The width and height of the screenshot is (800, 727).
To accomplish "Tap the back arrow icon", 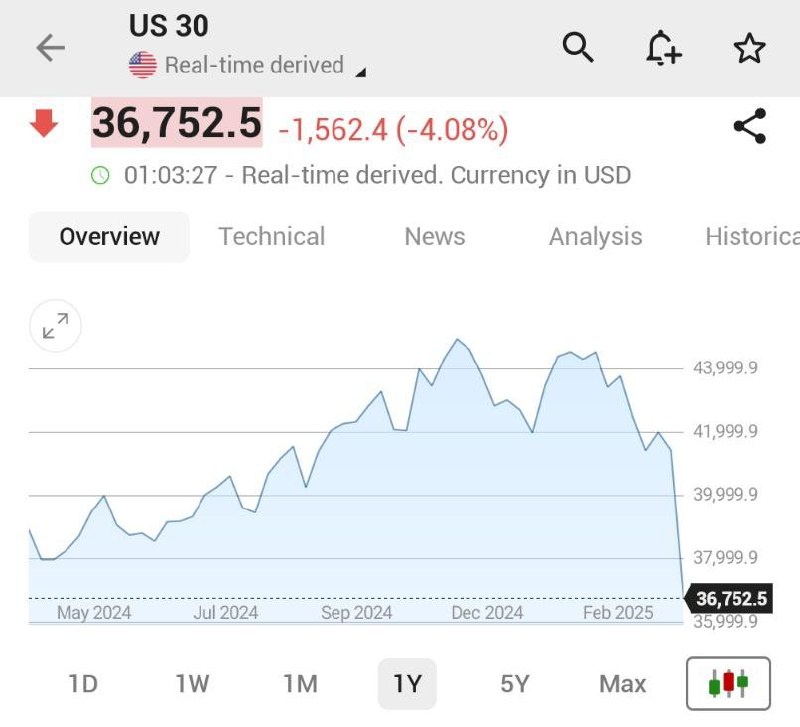I will [x=51, y=47].
